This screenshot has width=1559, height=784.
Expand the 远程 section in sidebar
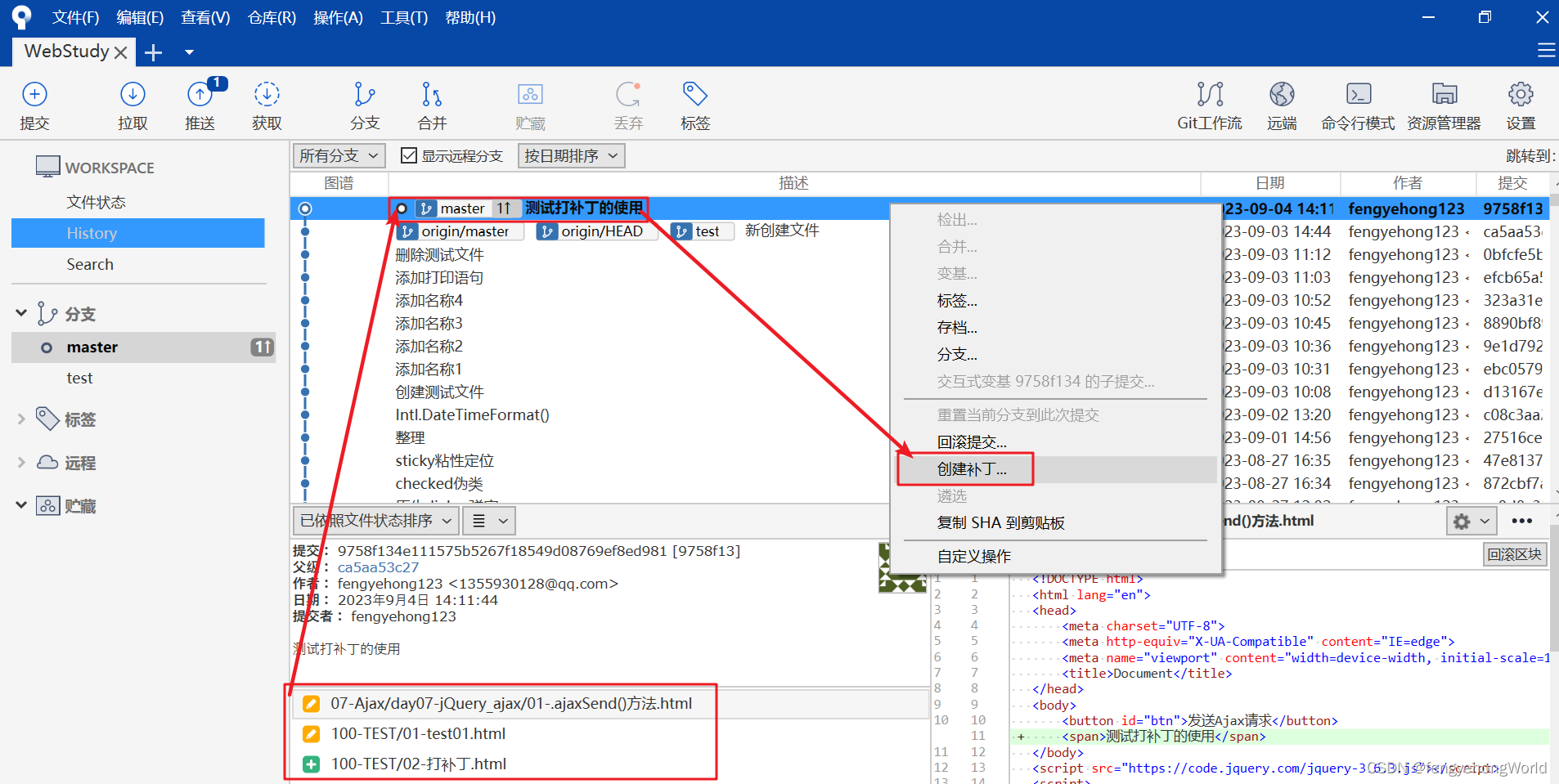point(21,462)
